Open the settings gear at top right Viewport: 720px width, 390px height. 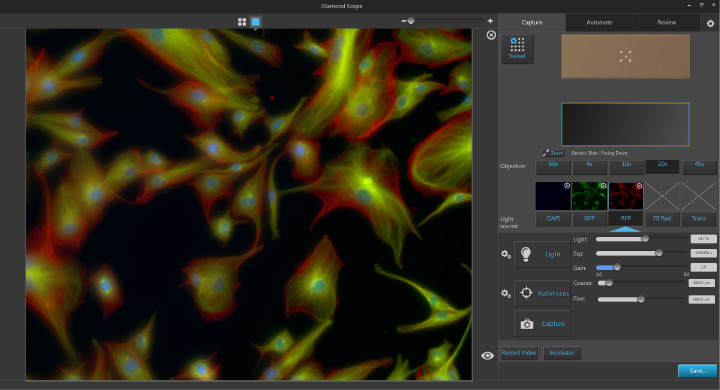pyautogui.click(x=710, y=23)
